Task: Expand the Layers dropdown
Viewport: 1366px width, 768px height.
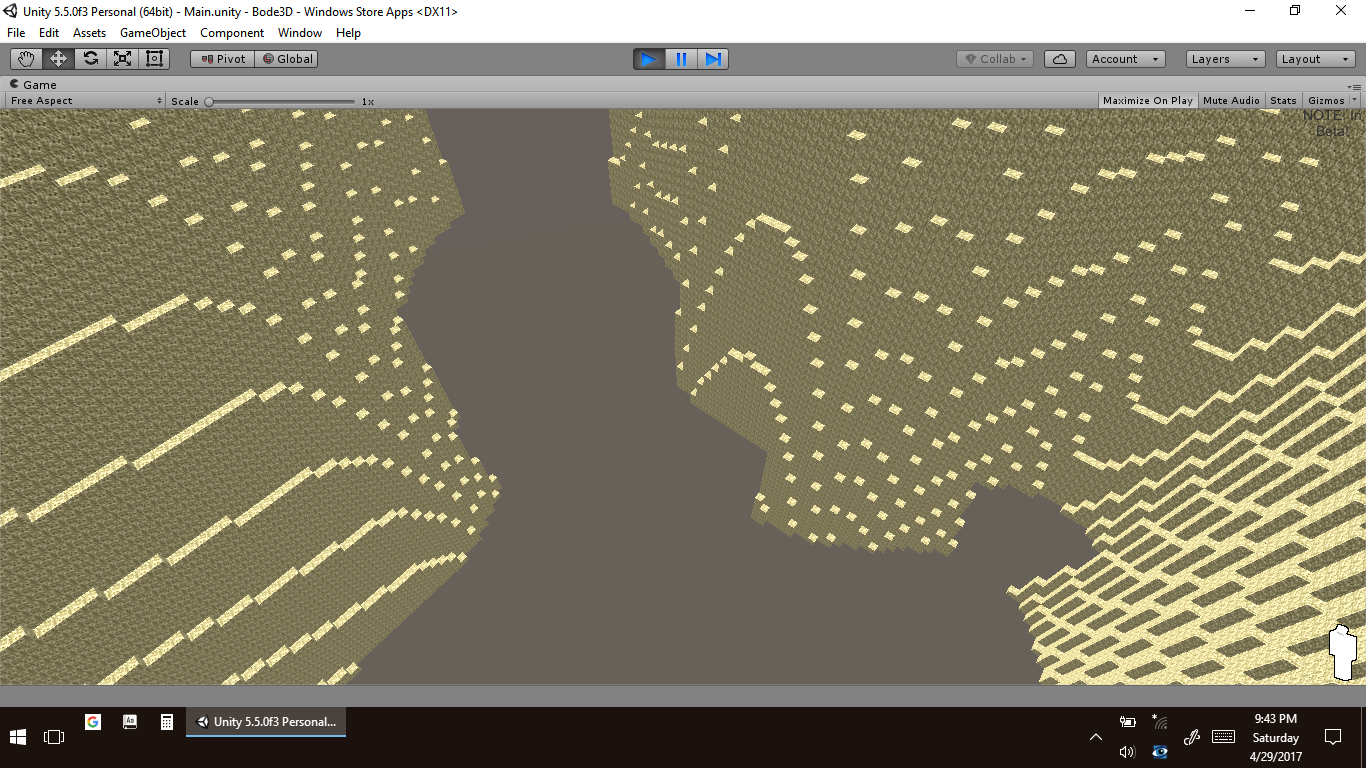Action: pyautogui.click(x=1225, y=59)
